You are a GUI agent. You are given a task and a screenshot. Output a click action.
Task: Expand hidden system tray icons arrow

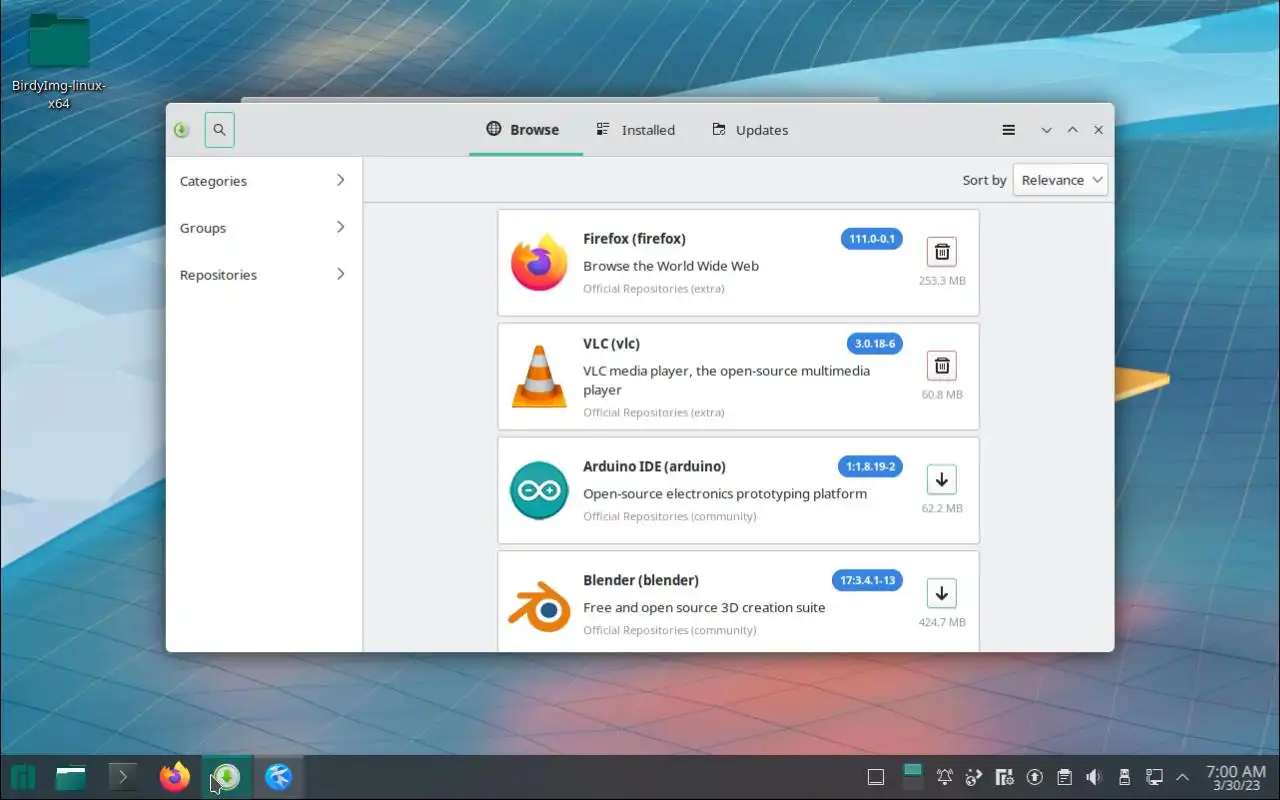pyautogui.click(x=1183, y=777)
